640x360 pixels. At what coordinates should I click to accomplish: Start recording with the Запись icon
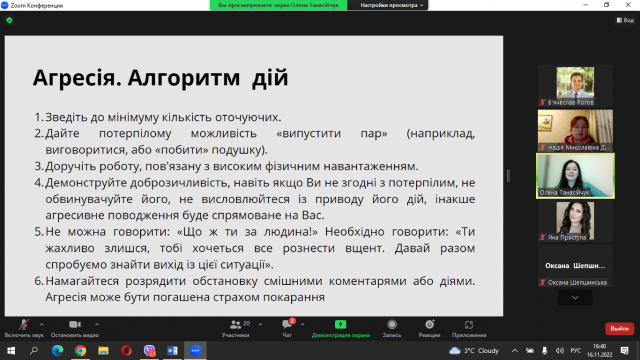tap(392, 329)
